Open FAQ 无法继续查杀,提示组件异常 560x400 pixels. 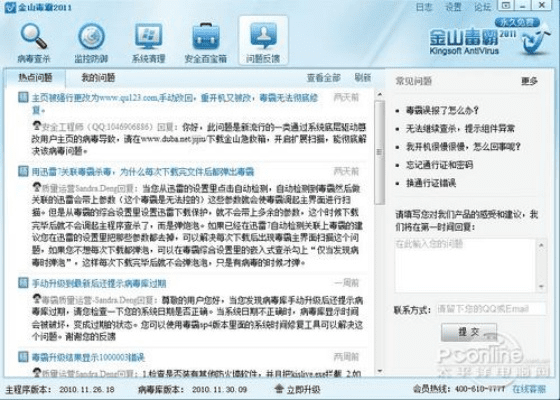460,129
